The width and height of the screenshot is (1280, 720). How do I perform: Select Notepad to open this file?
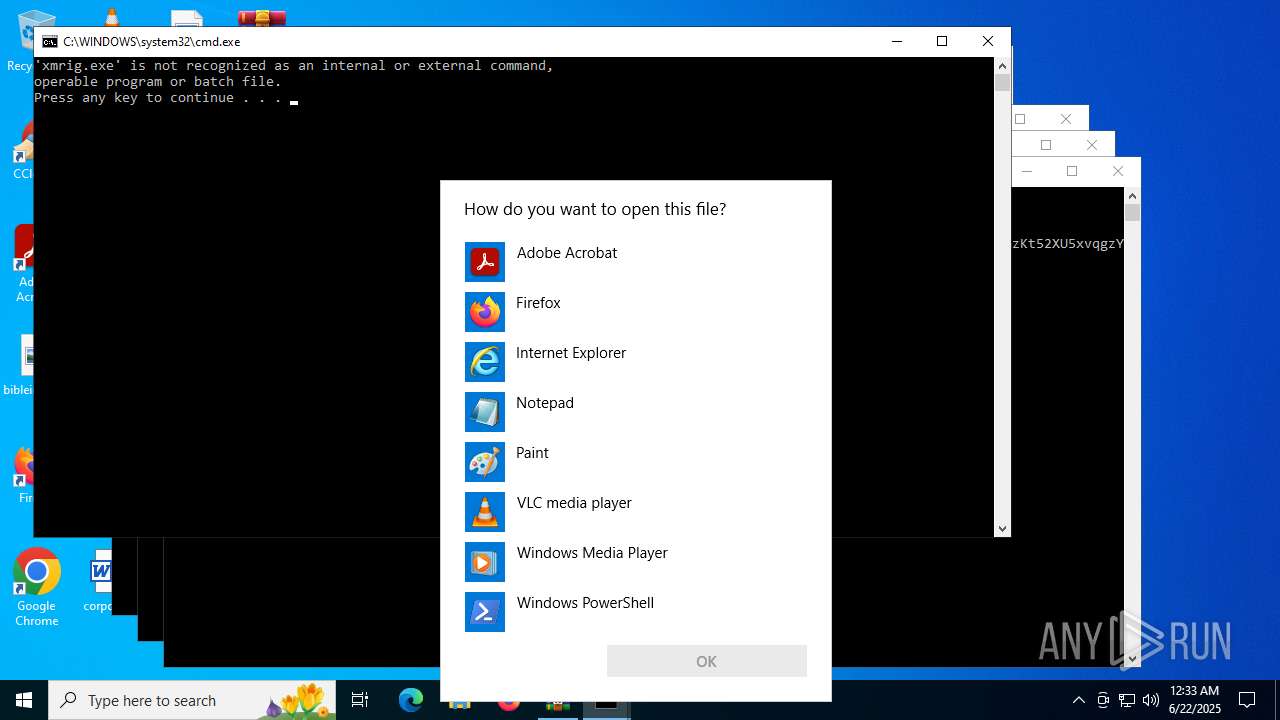[635, 412]
